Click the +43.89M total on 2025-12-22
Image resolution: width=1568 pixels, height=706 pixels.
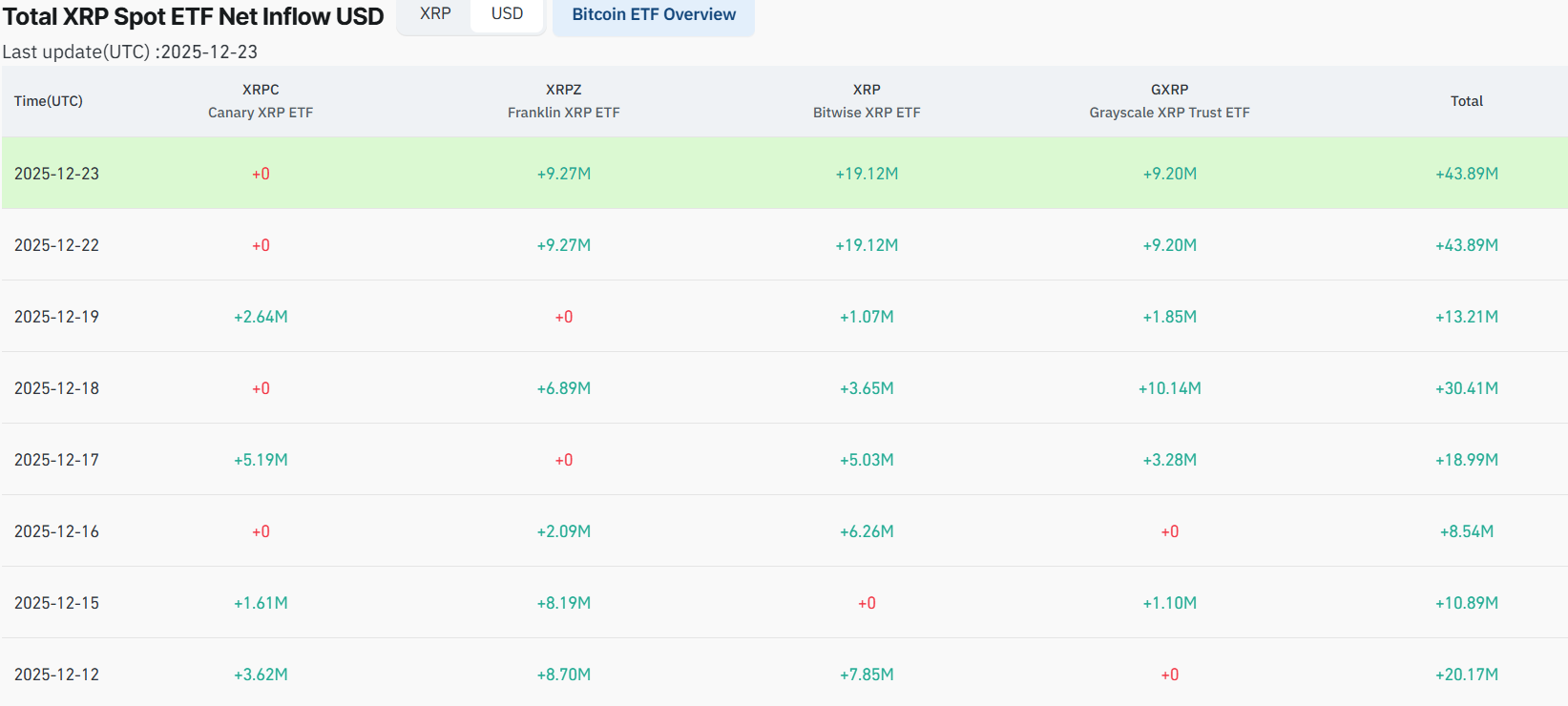pos(1467,245)
